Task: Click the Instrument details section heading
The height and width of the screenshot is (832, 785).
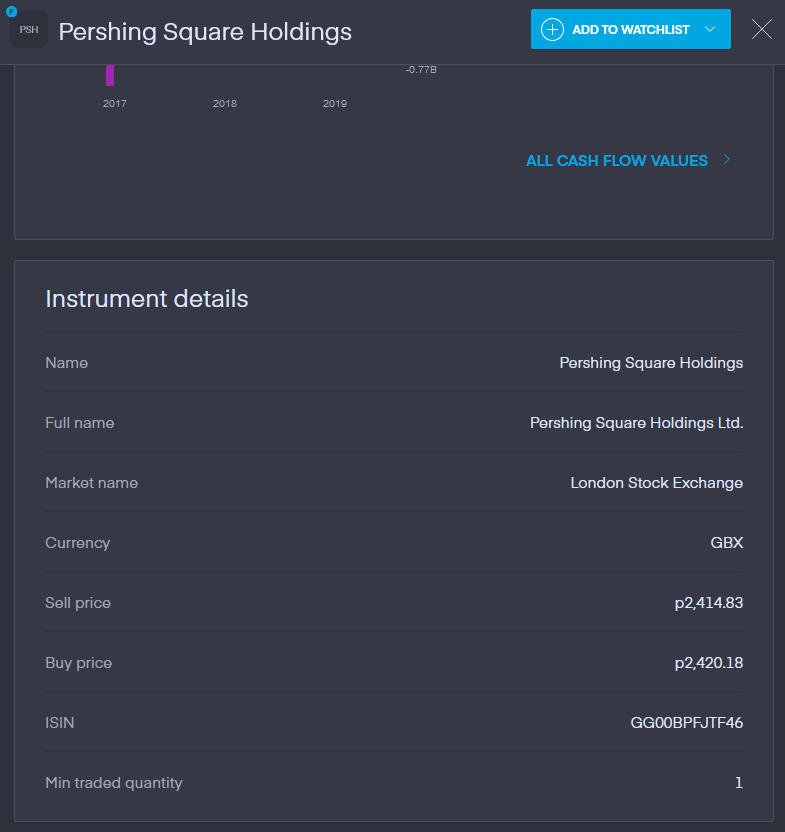Action: pos(147,298)
